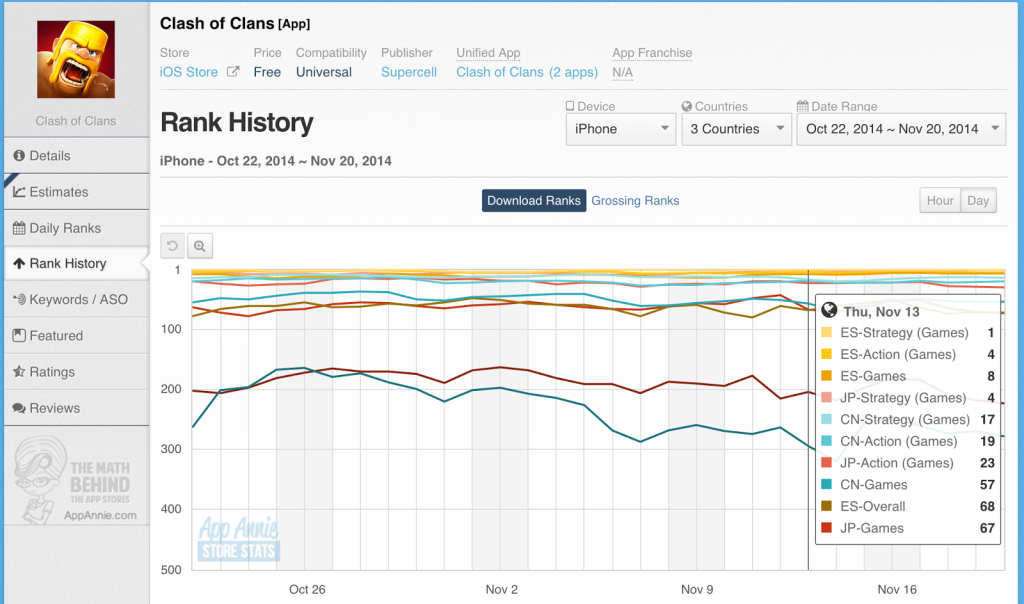Click the App Franchise header label

pyautogui.click(x=652, y=52)
